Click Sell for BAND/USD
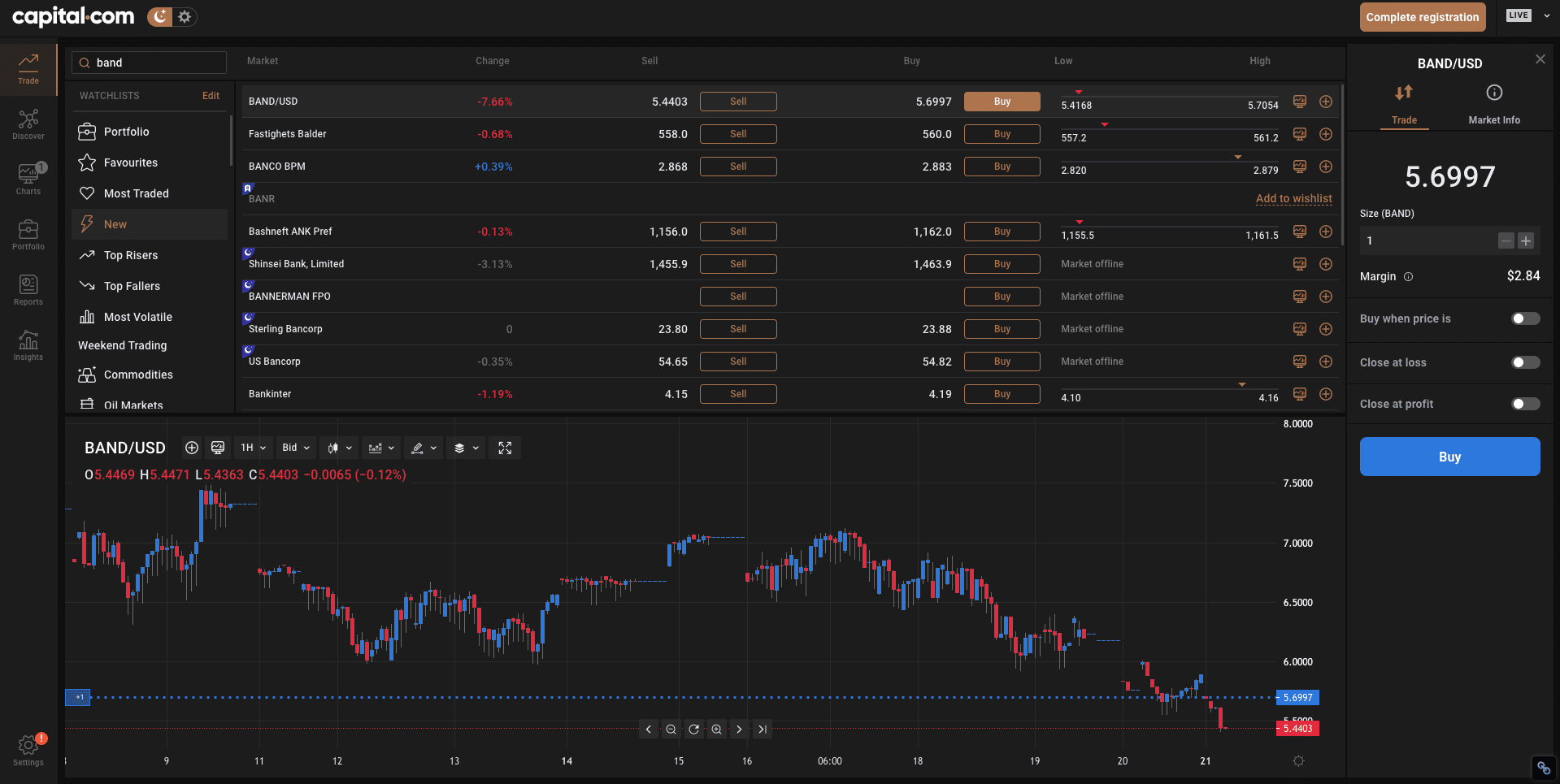 coord(738,102)
